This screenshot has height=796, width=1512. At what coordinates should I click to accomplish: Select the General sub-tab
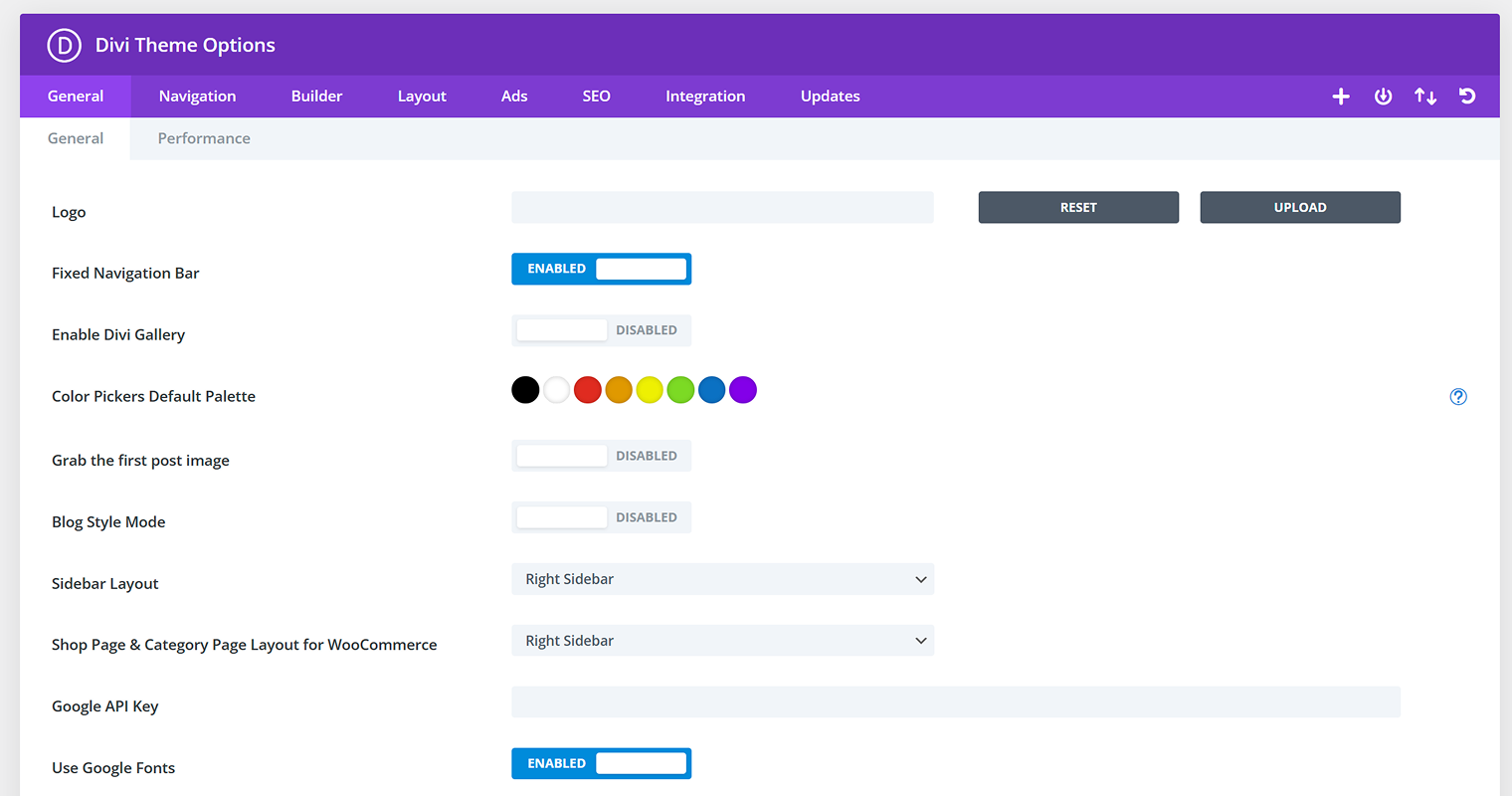coord(76,138)
